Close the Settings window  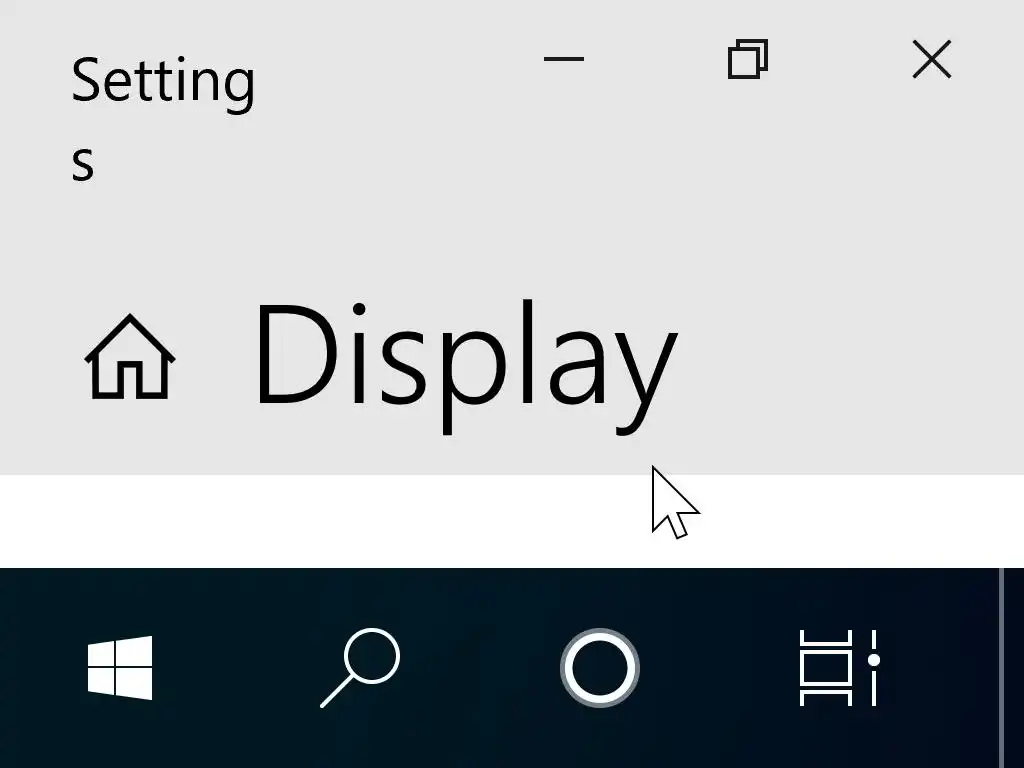932,59
